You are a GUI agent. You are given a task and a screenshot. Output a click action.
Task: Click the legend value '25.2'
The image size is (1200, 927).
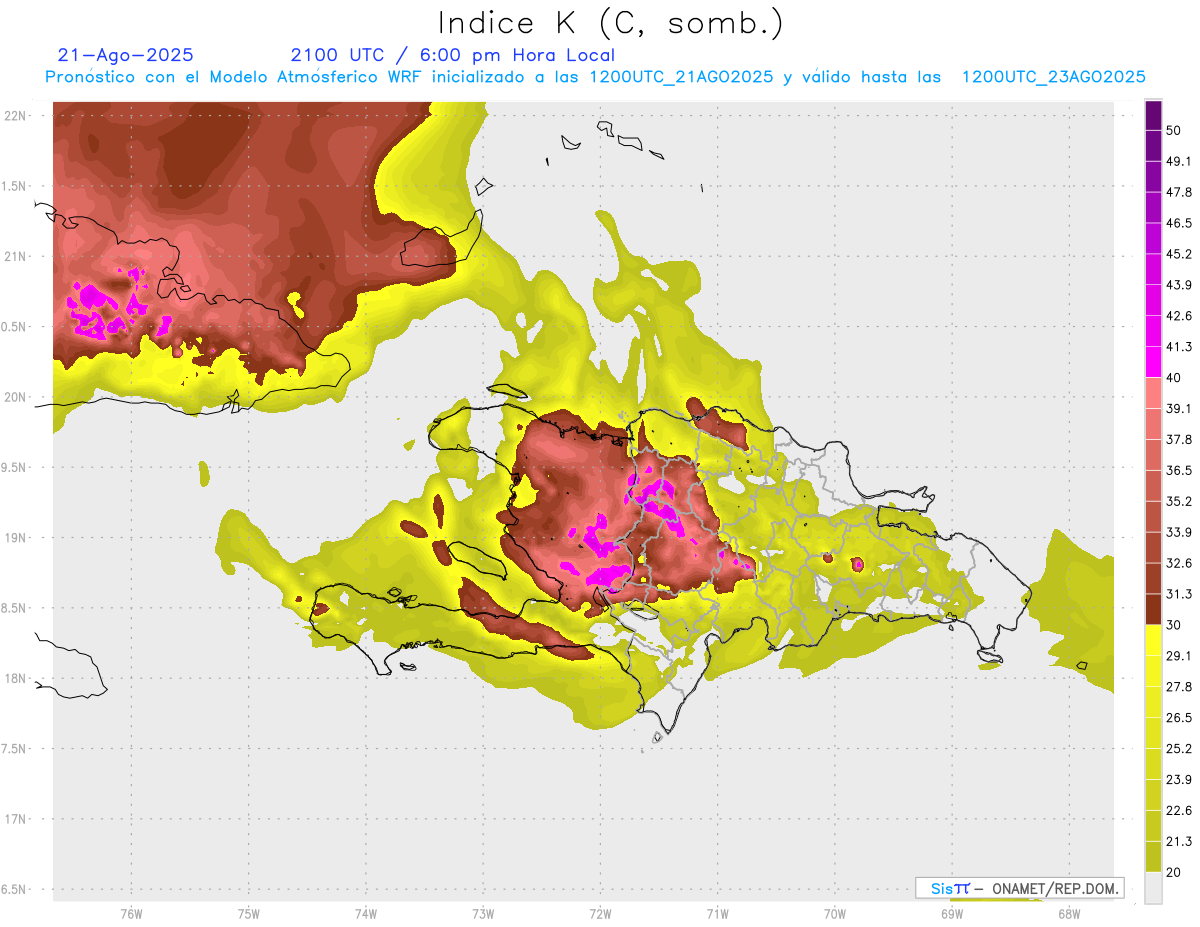(1179, 749)
